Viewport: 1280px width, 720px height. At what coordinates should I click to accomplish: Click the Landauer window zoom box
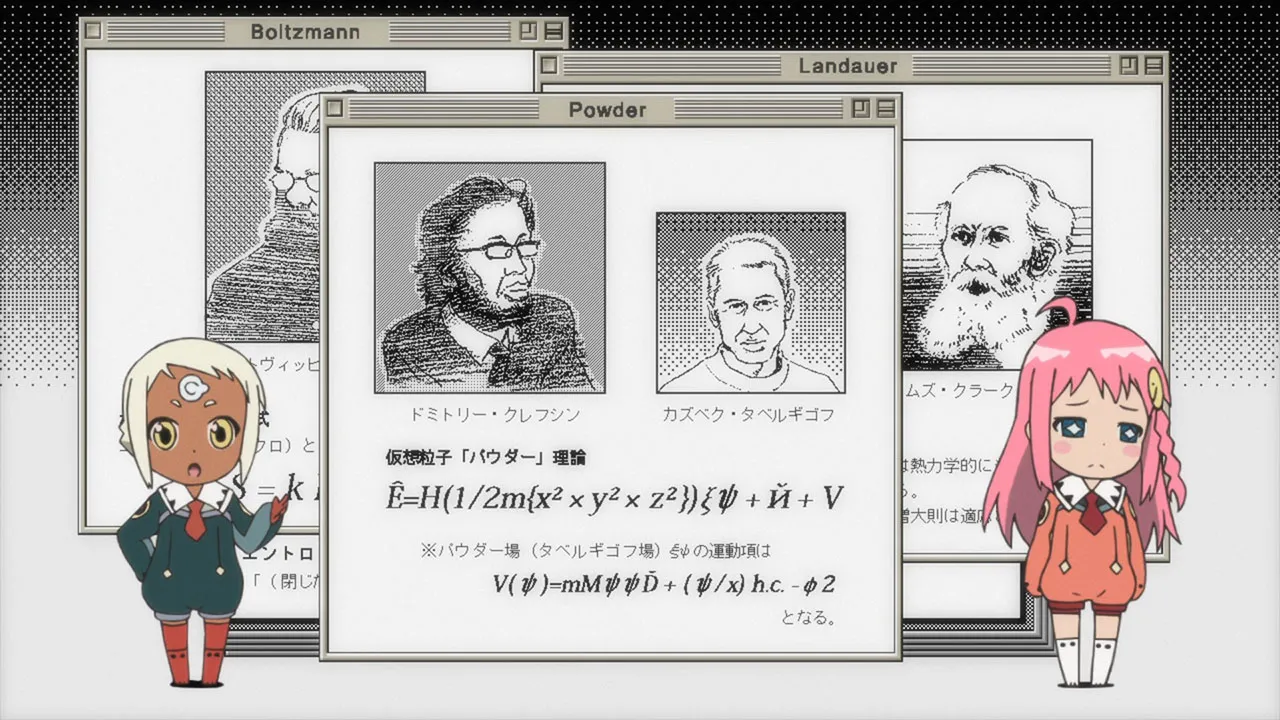[x=1128, y=66]
